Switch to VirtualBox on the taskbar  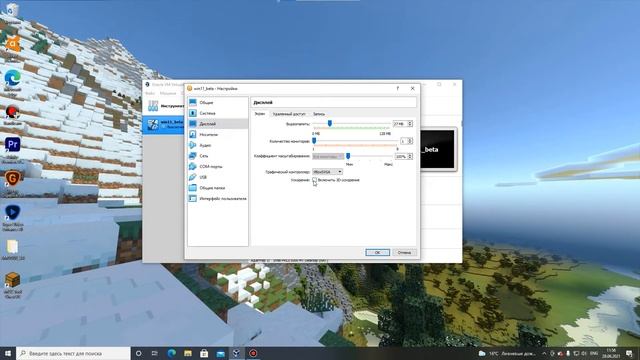[237, 353]
